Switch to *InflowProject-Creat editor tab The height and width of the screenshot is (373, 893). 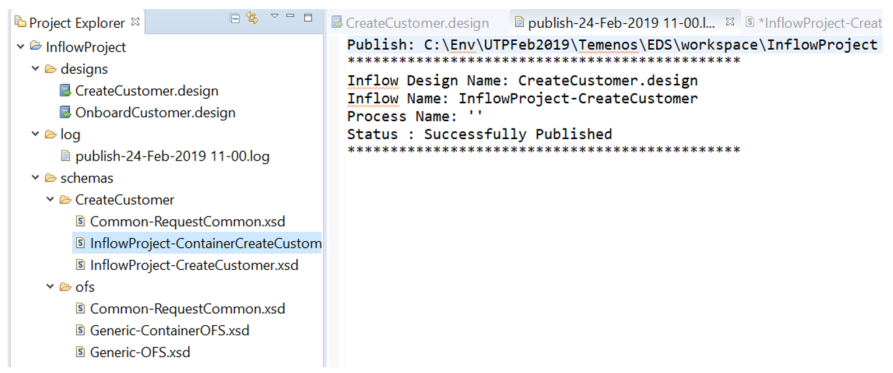coord(814,23)
